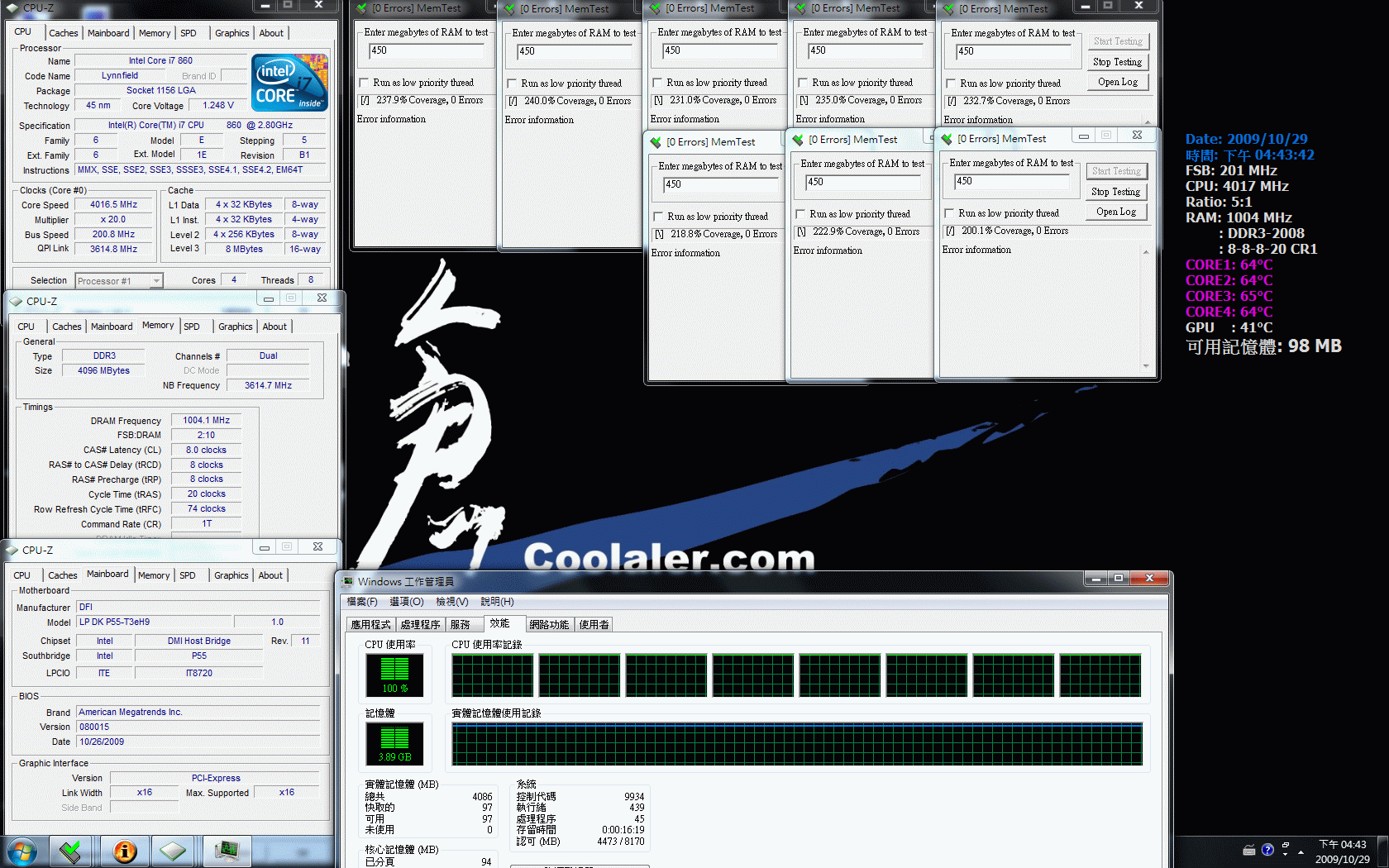Click title icon of MemTest window with 237.9% coverage
The width and height of the screenshot is (1389, 868).
361,8
